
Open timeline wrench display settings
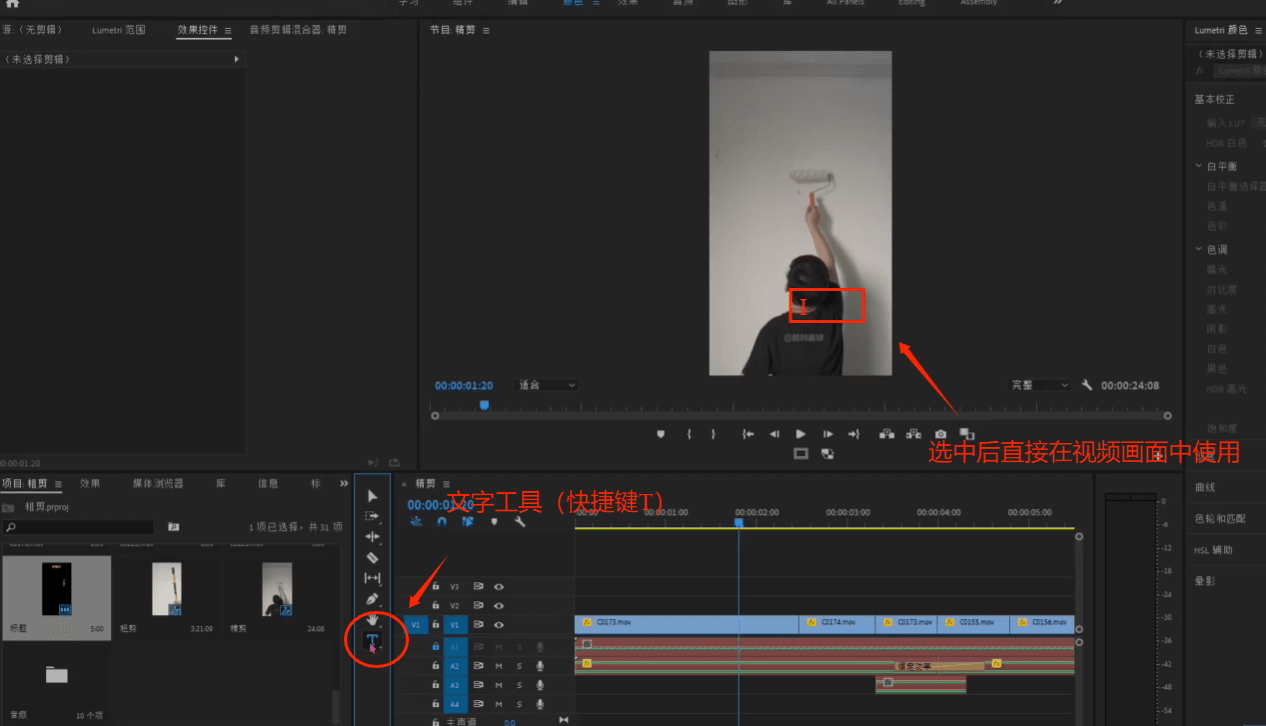pos(520,521)
